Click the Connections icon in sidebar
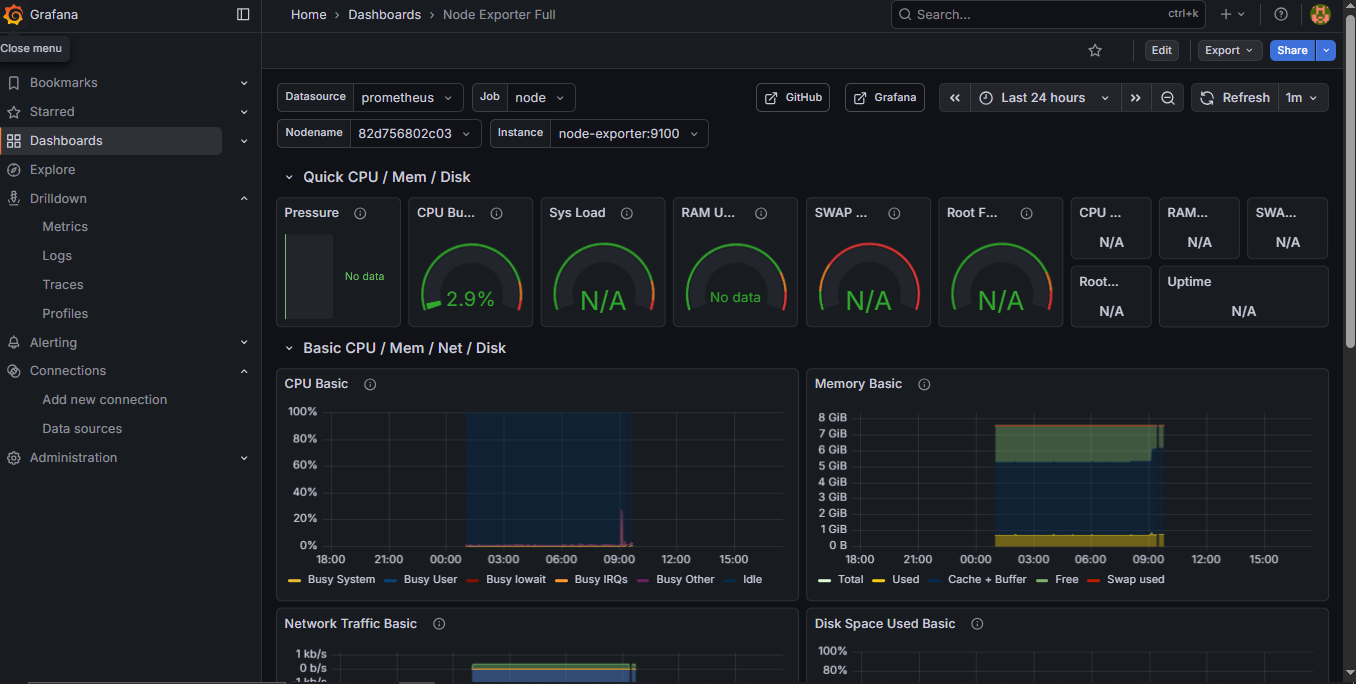Image resolution: width=1356 pixels, height=684 pixels. [x=14, y=371]
